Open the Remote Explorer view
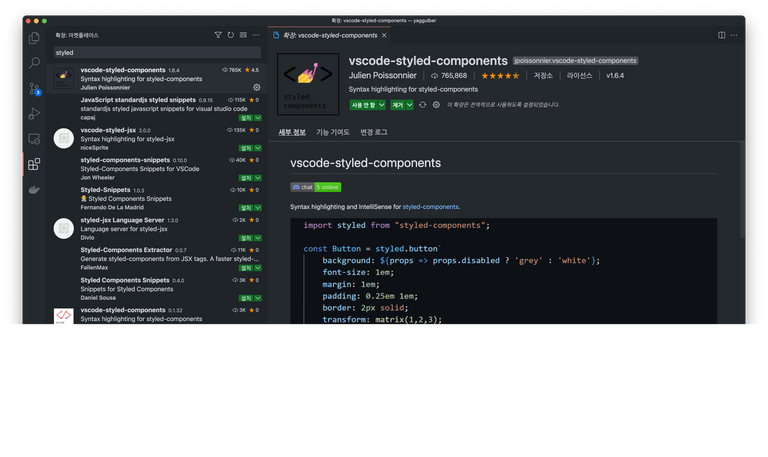Viewport: 768px width, 457px height. (x=34, y=139)
